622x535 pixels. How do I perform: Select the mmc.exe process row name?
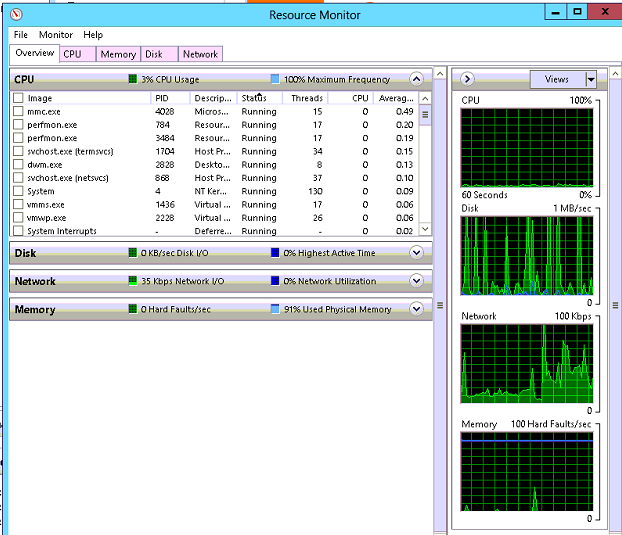(x=44, y=112)
